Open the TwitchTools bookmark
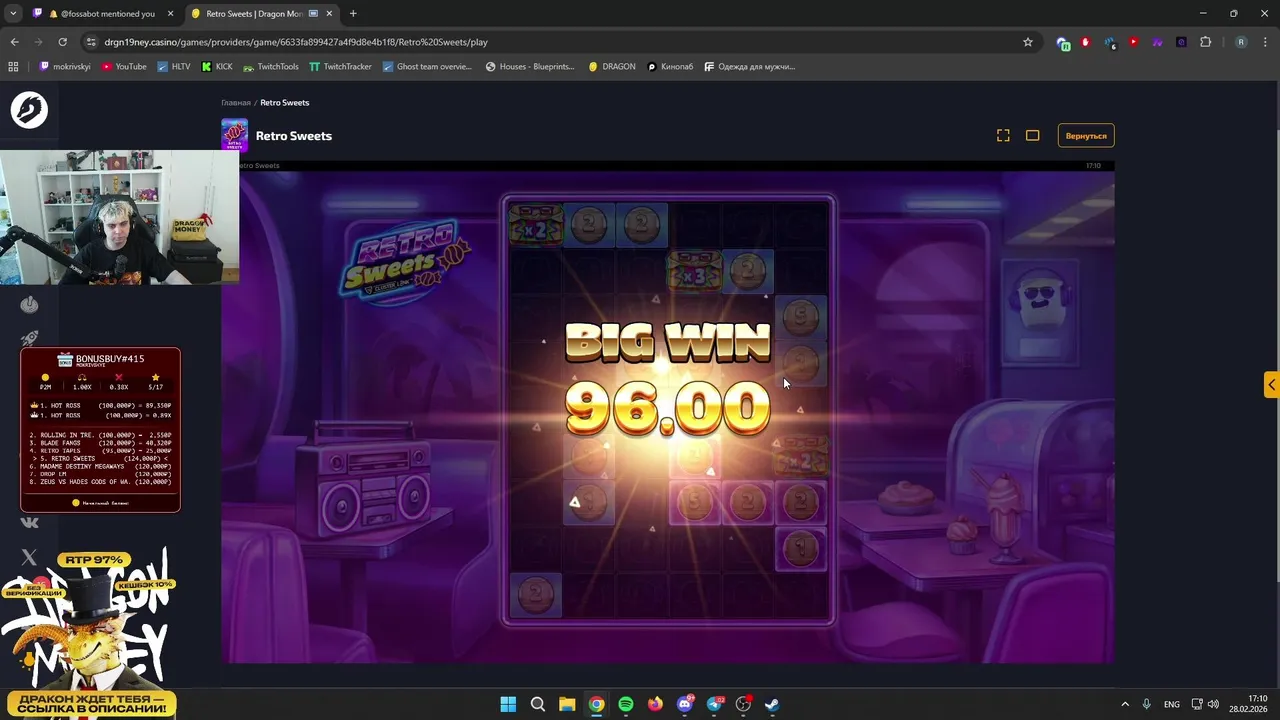The height and width of the screenshot is (720, 1280). 270,67
